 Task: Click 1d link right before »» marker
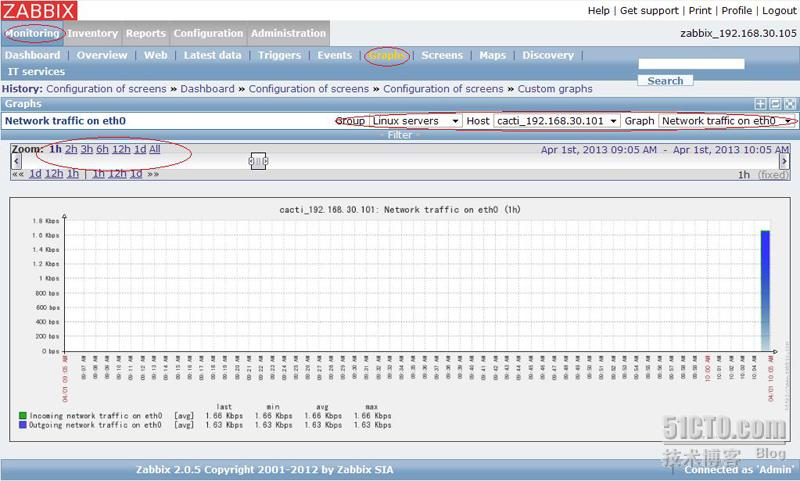click(136, 174)
